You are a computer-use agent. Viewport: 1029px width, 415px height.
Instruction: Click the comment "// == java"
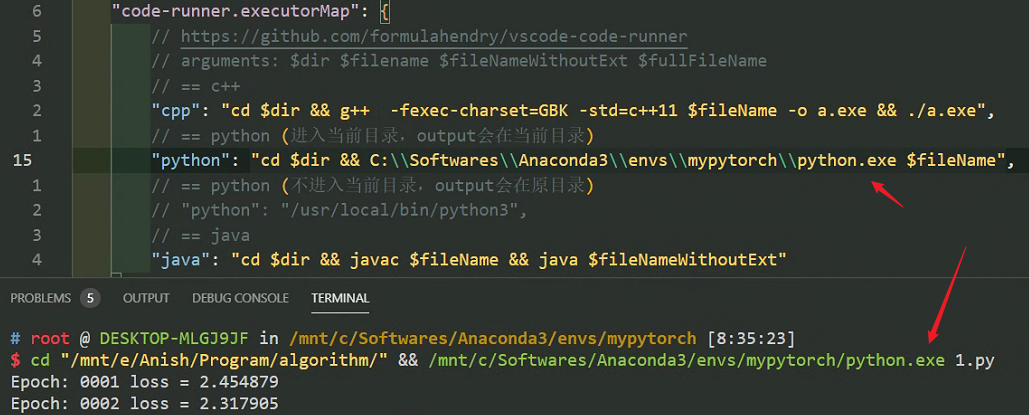200,235
